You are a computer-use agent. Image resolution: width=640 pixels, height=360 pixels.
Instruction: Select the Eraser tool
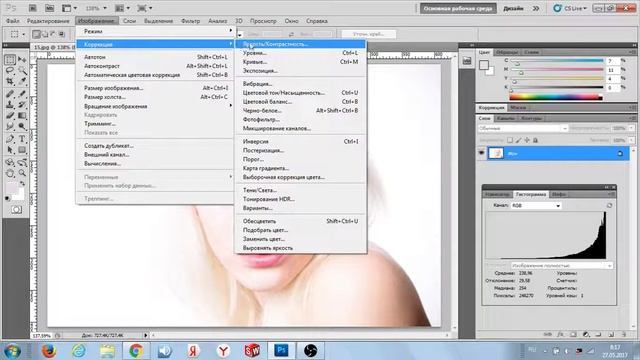coord(10,116)
